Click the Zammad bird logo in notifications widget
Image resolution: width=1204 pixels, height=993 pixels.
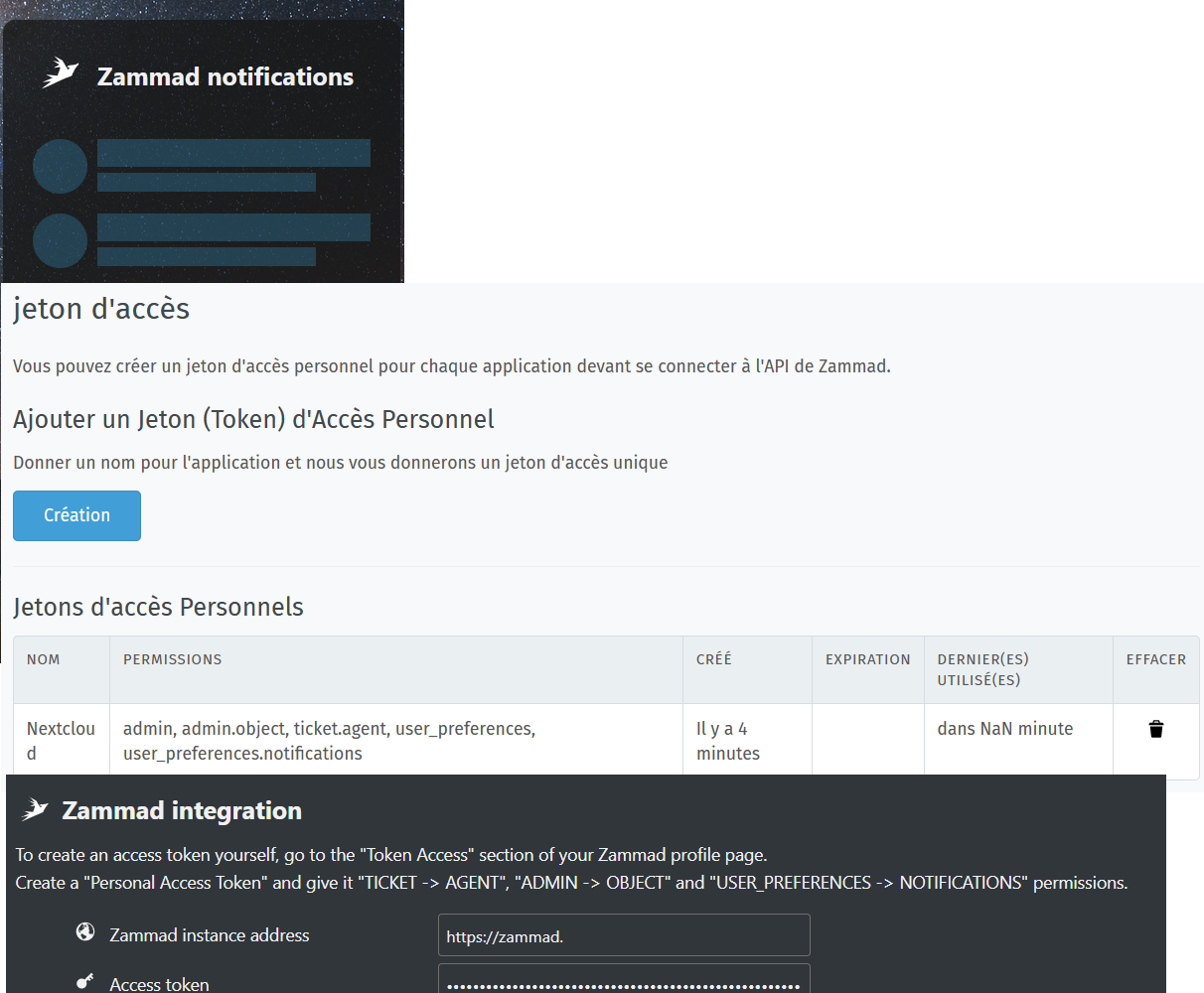pos(61,74)
